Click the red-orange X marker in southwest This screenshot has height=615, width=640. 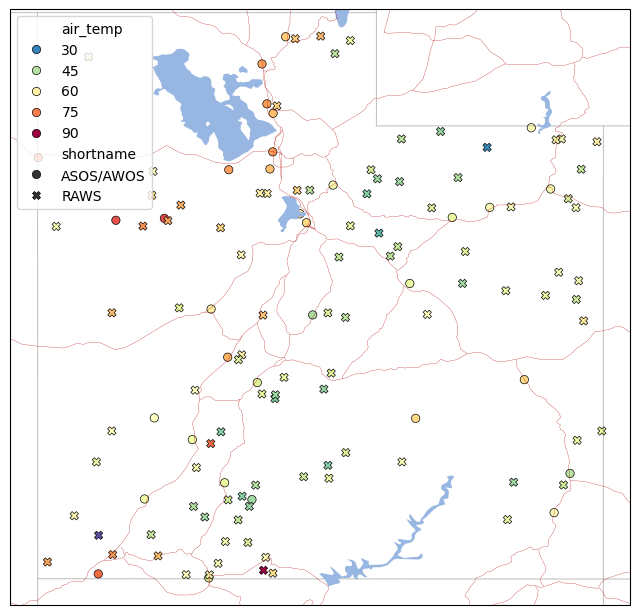point(211,443)
